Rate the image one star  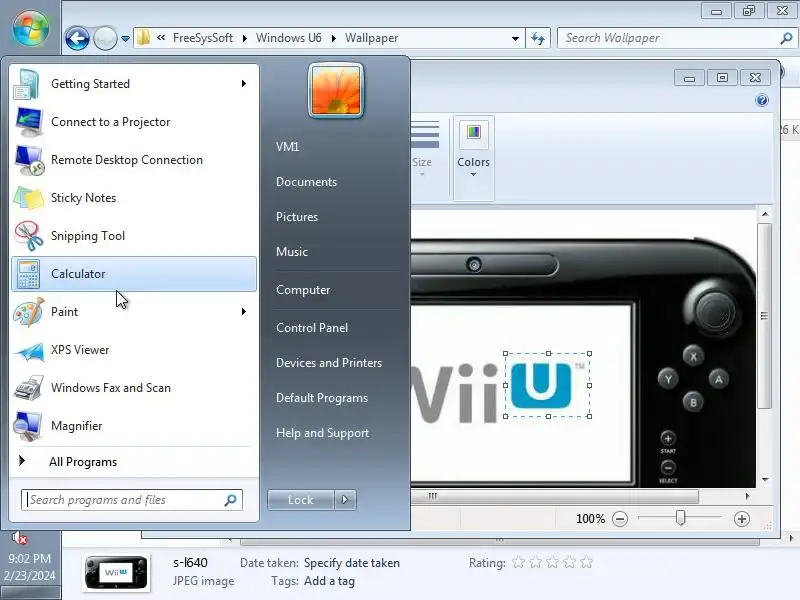tap(518, 562)
